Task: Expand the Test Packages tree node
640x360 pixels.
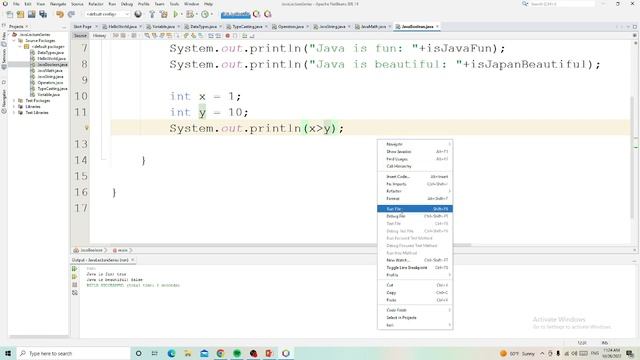Action: (15, 100)
